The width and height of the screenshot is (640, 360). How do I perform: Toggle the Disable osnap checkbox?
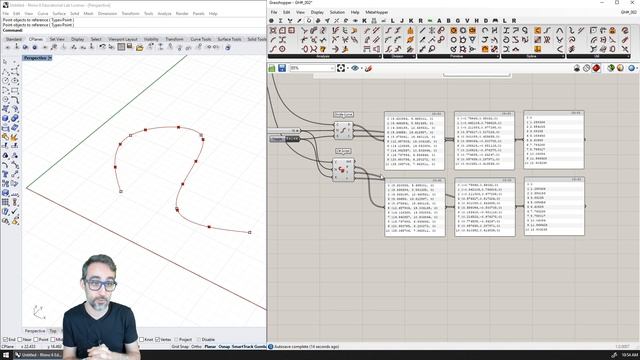[199, 340]
